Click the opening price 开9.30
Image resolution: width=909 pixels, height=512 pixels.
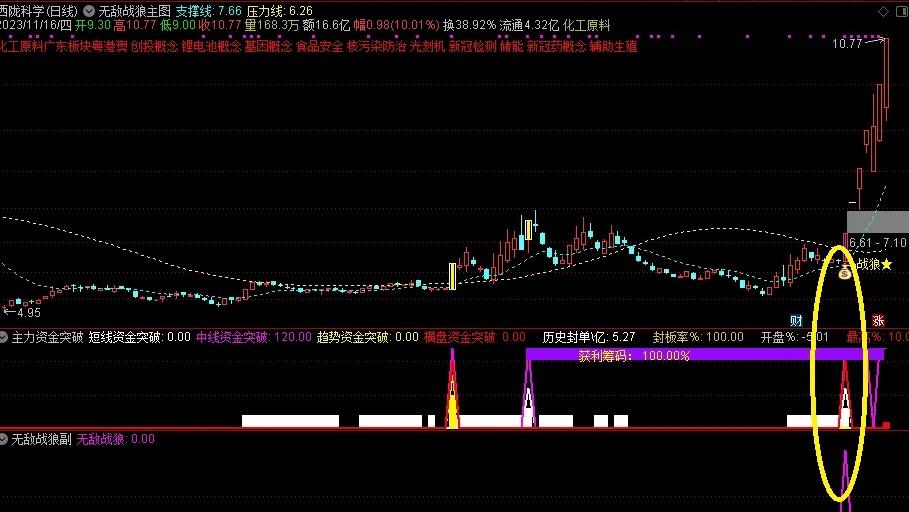point(93,26)
